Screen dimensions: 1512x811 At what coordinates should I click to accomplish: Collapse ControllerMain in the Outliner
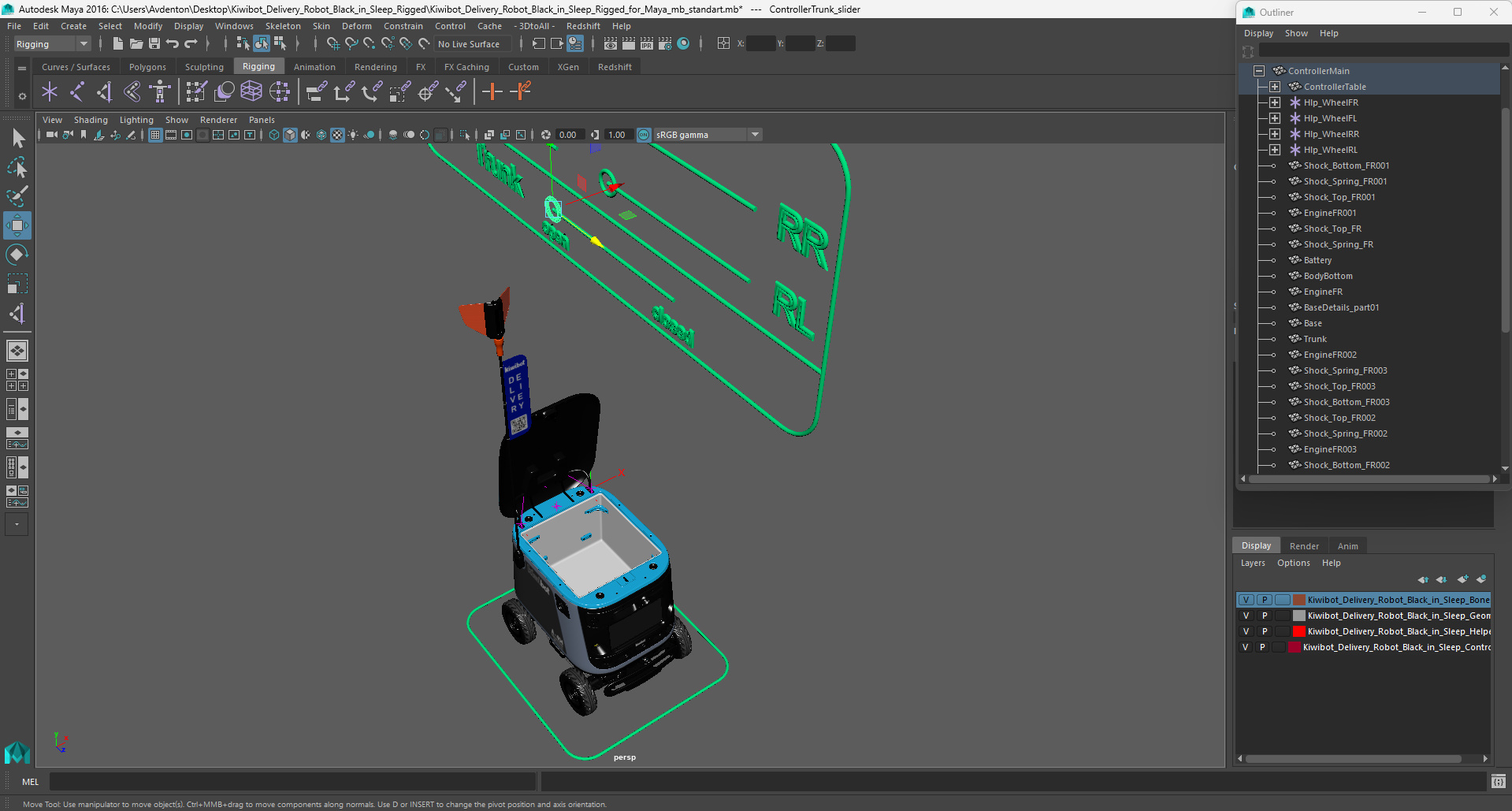pos(1259,71)
